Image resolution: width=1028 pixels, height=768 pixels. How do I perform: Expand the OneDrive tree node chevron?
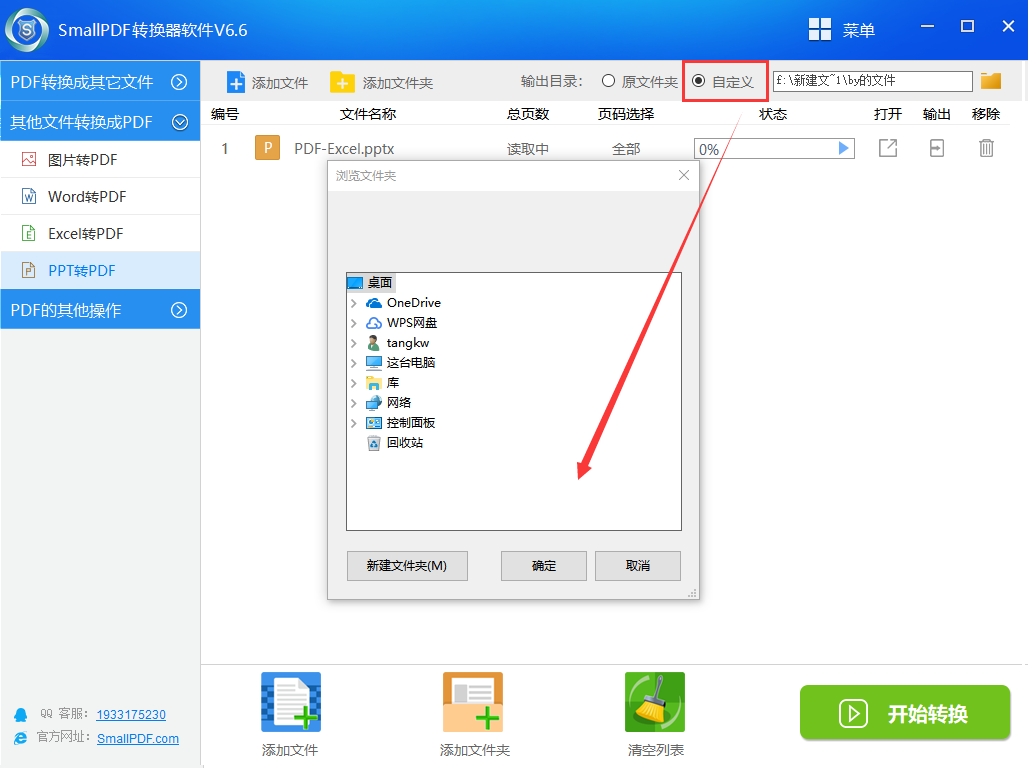pos(354,303)
